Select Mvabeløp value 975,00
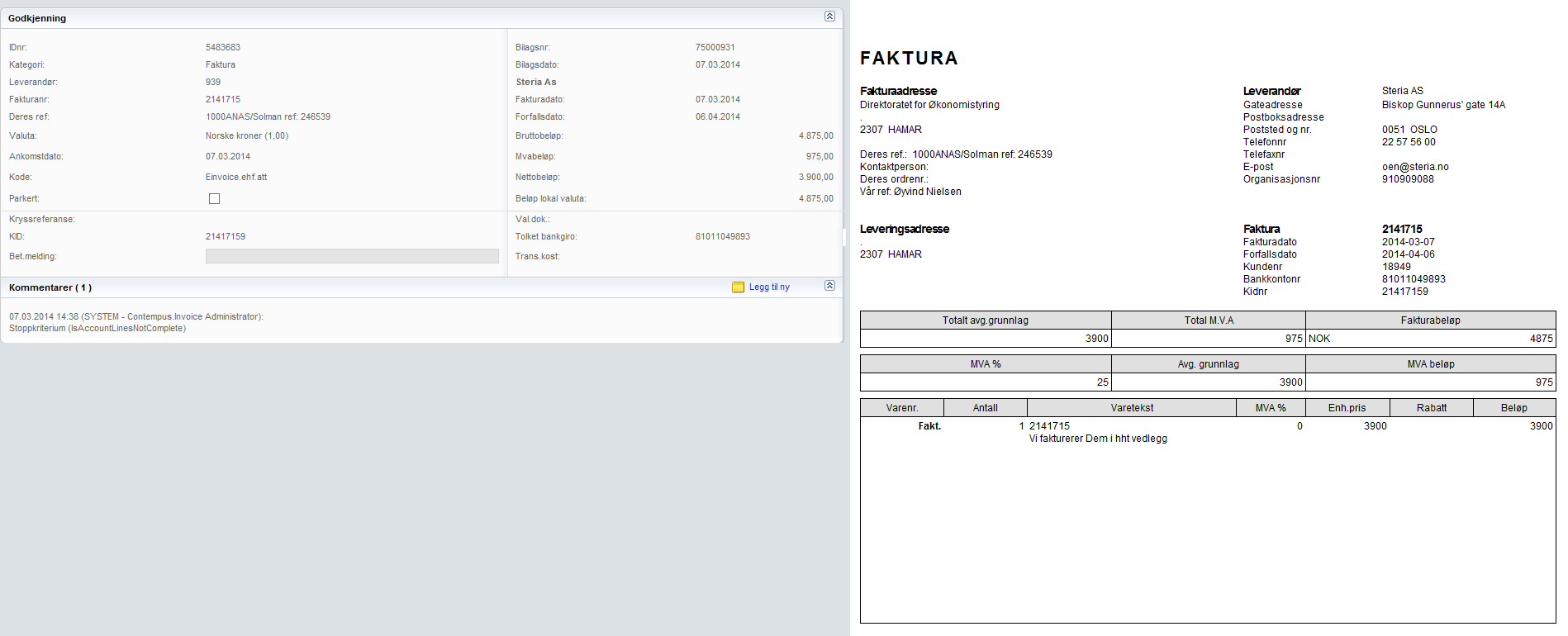This screenshot has width=1568, height=636. pyautogui.click(x=820, y=157)
